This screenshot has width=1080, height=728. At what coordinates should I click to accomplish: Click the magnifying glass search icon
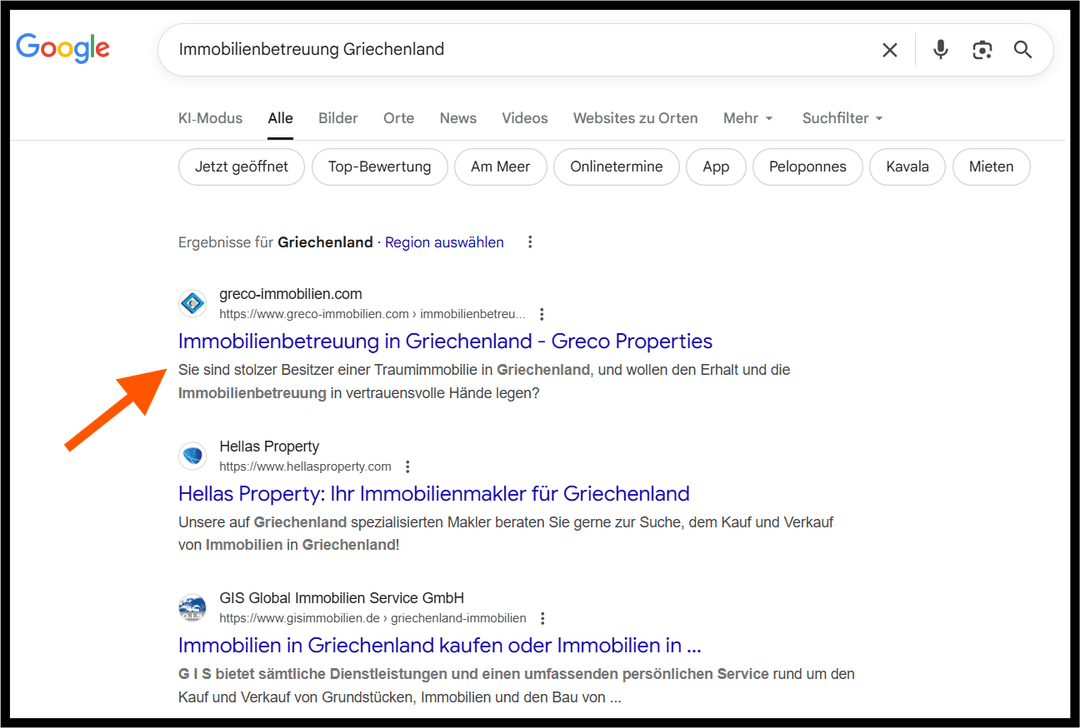coord(1023,49)
